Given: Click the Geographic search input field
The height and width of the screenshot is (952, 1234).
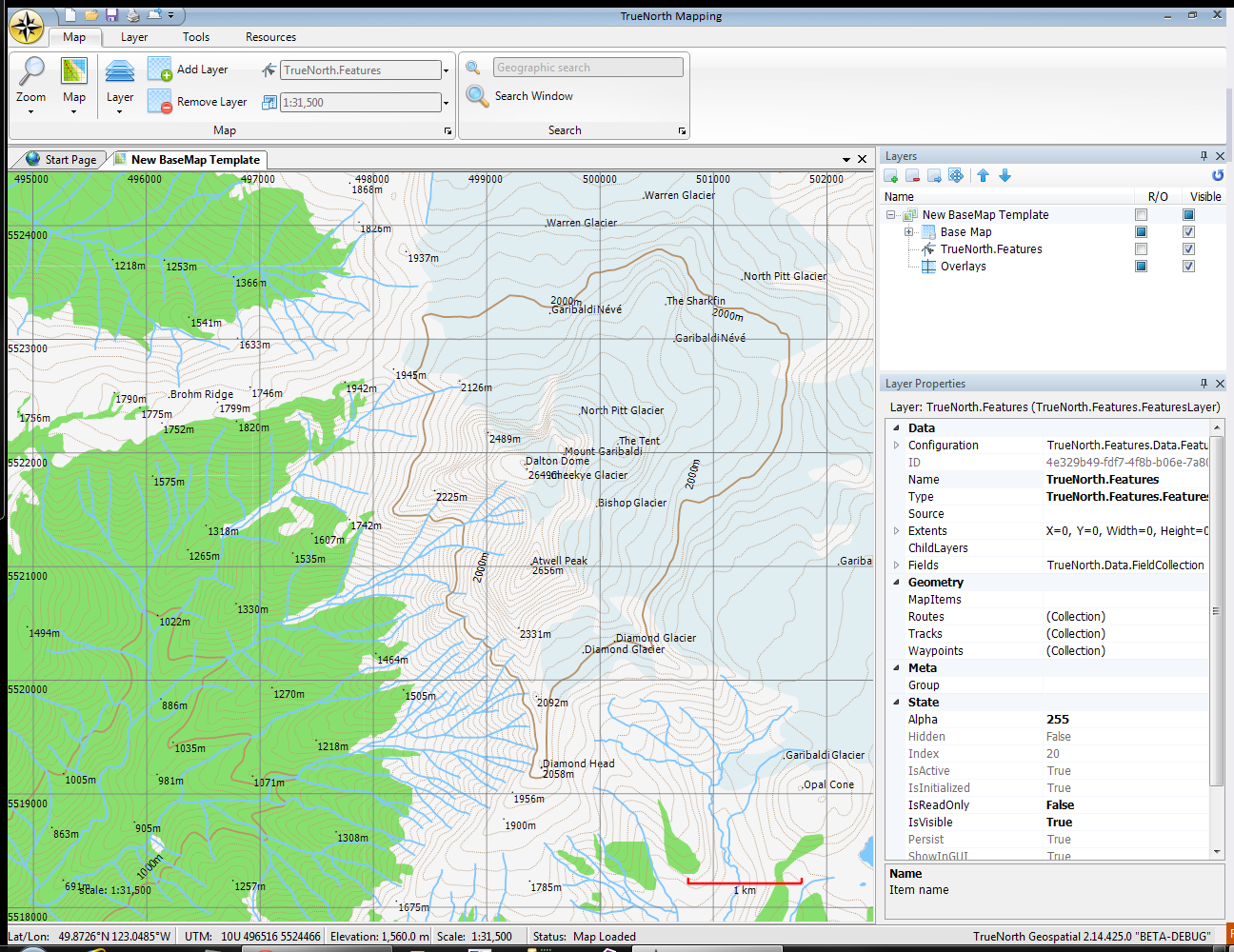Looking at the screenshot, I should tap(587, 68).
